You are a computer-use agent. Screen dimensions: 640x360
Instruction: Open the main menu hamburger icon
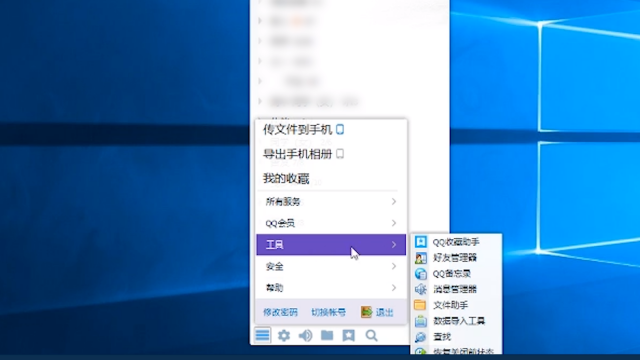pos(262,335)
